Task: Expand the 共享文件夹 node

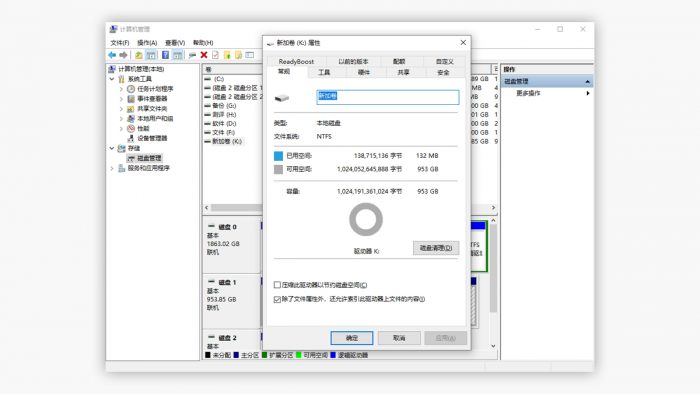Action: [x=121, y=108]
